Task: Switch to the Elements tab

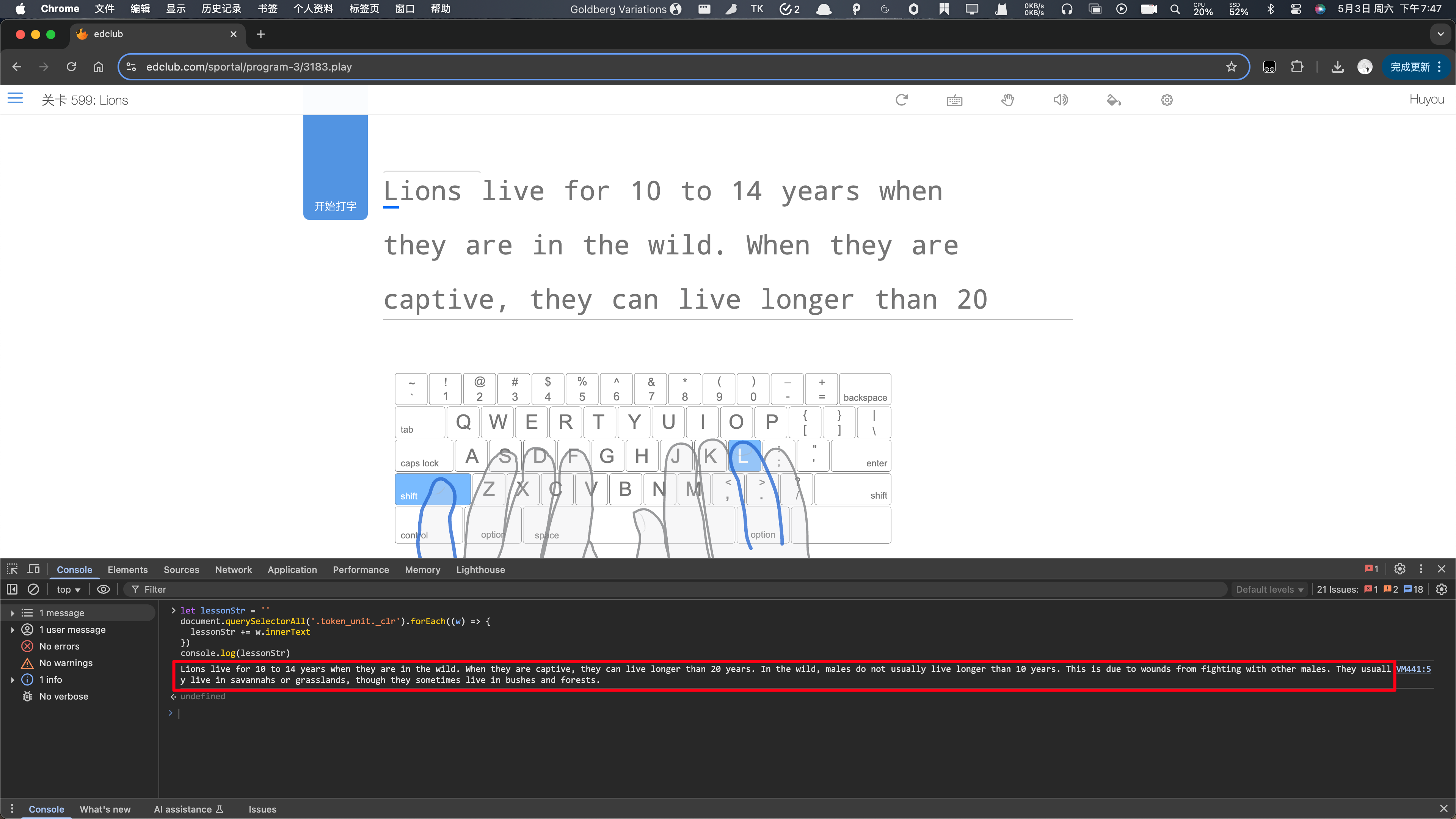Action: 127,570
